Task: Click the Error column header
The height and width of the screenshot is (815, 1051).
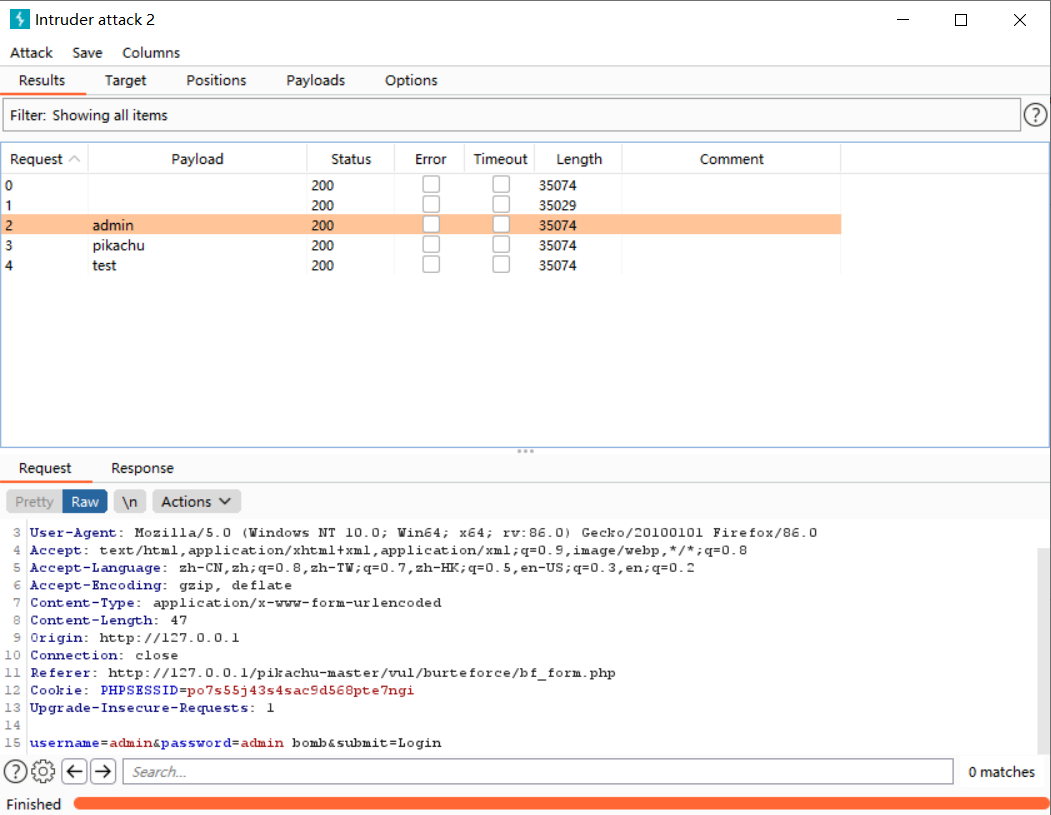Action: pyautogui.click(x=430, y=159)
